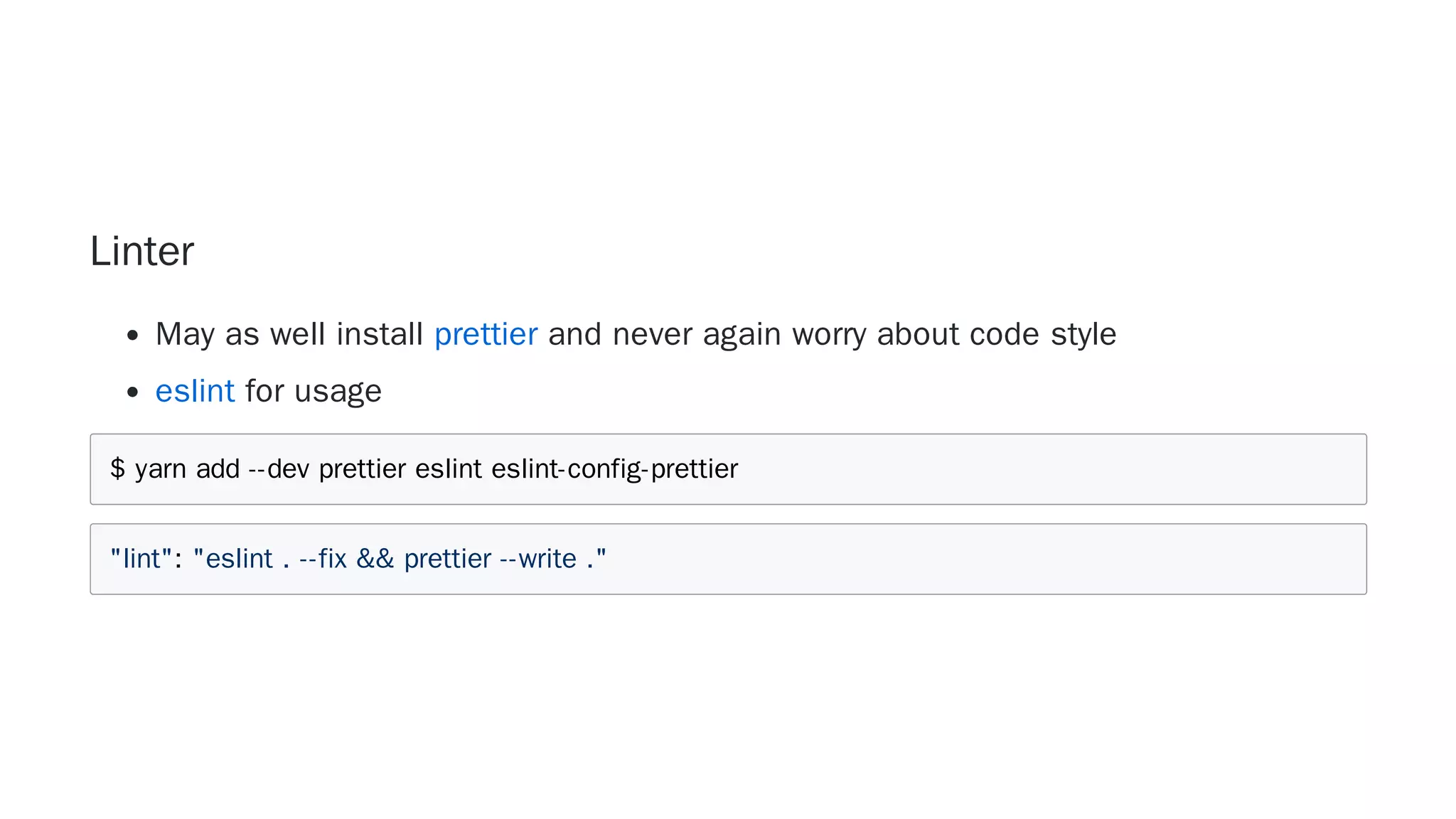The height and width of the screenshot is (819, 1456).
Task: Click the phrase 'worry about code style'
Action: pyautogui.click(x=954, y=334)
